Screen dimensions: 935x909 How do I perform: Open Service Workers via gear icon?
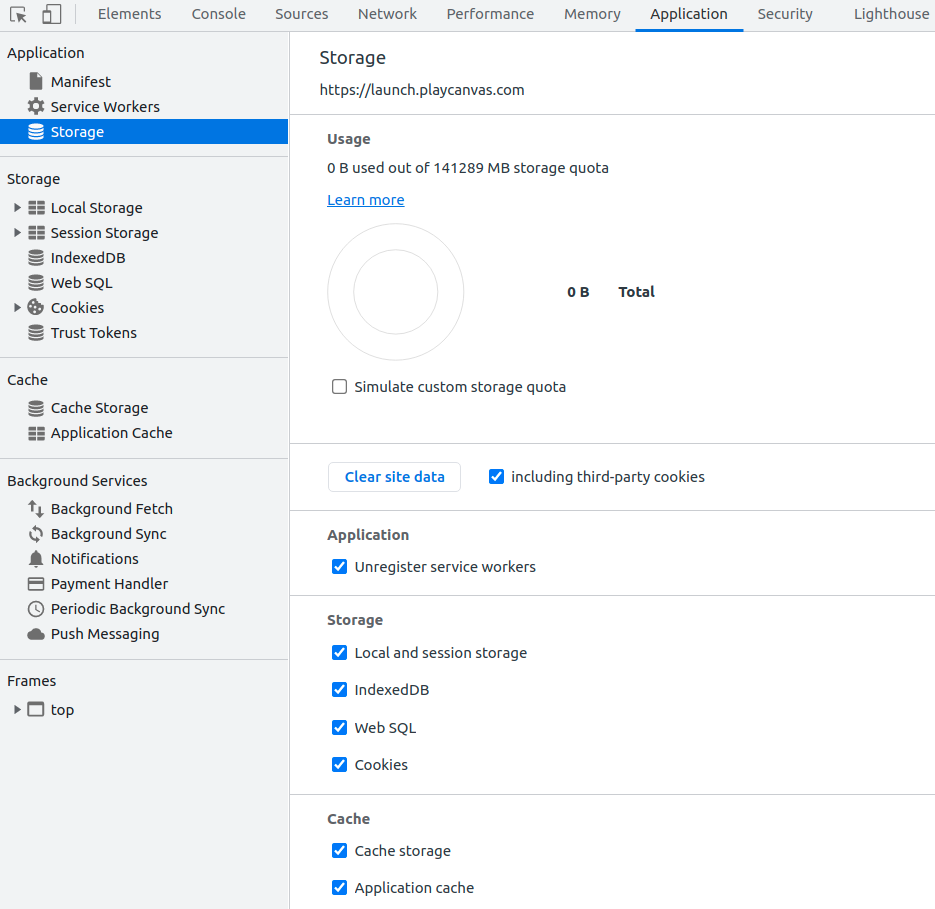pos(36,107)
